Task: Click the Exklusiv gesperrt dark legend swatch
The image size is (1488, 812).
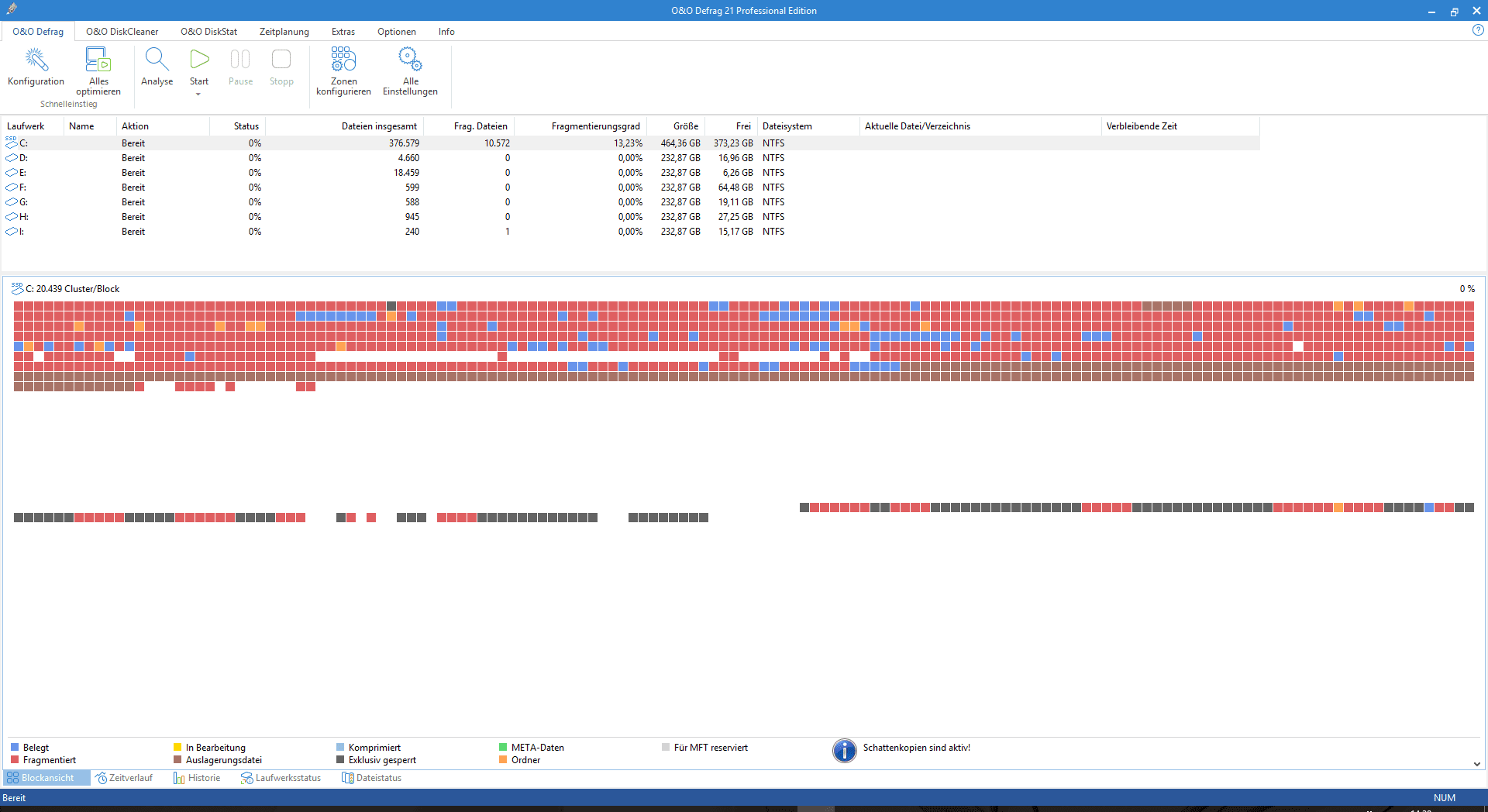Action: (x=340, y=760)
